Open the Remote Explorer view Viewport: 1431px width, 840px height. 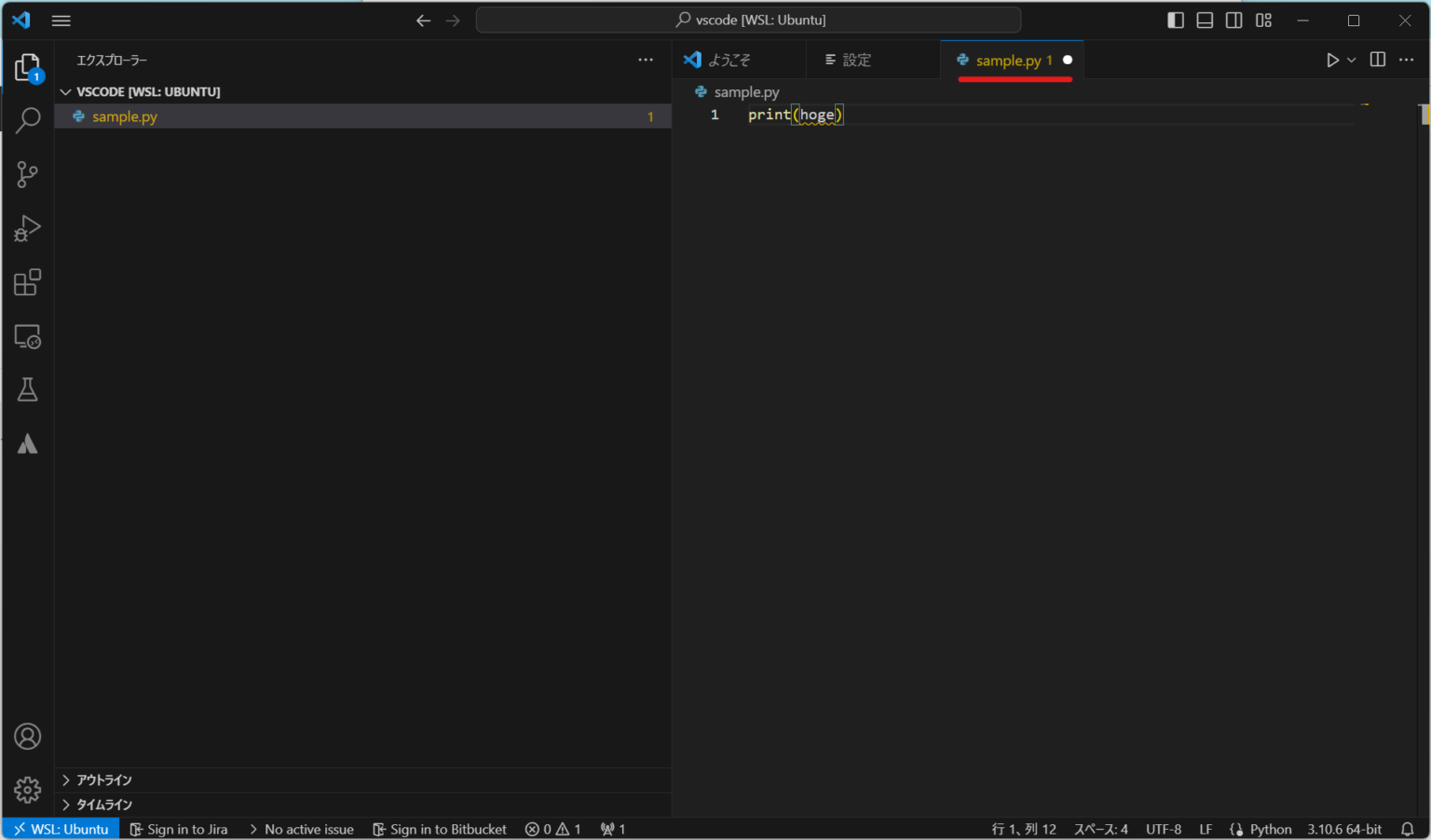pos(28,336)
